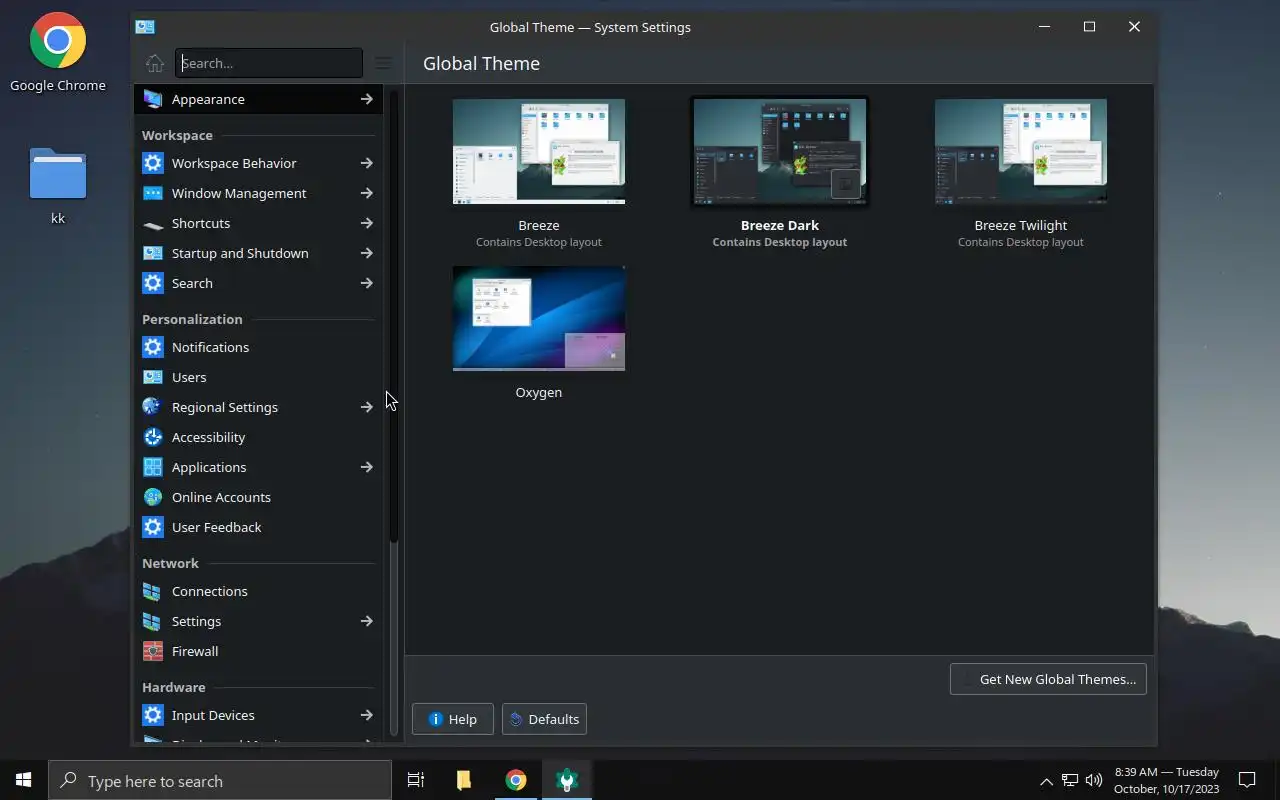Click Get New Global Themes button

[x=1048, y=679]
